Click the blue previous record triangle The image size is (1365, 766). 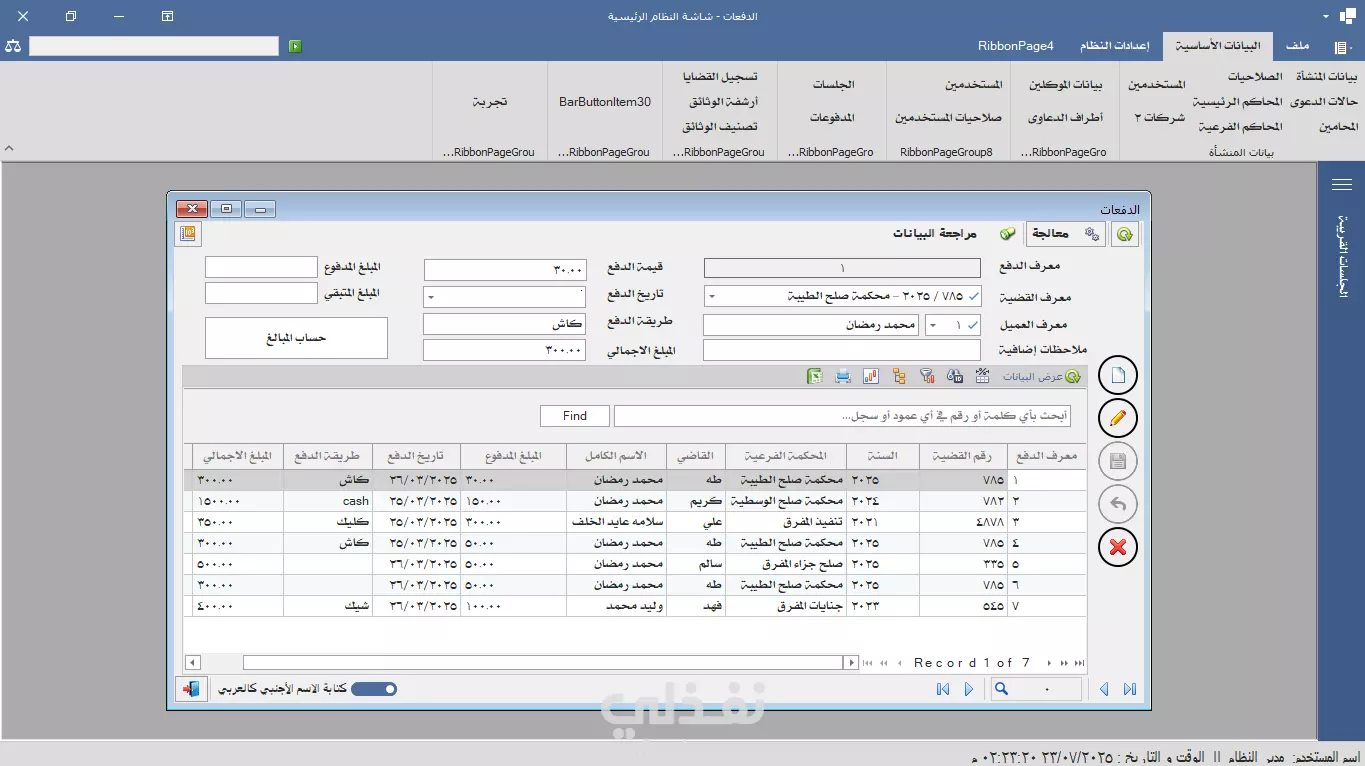pos(1104,689)
